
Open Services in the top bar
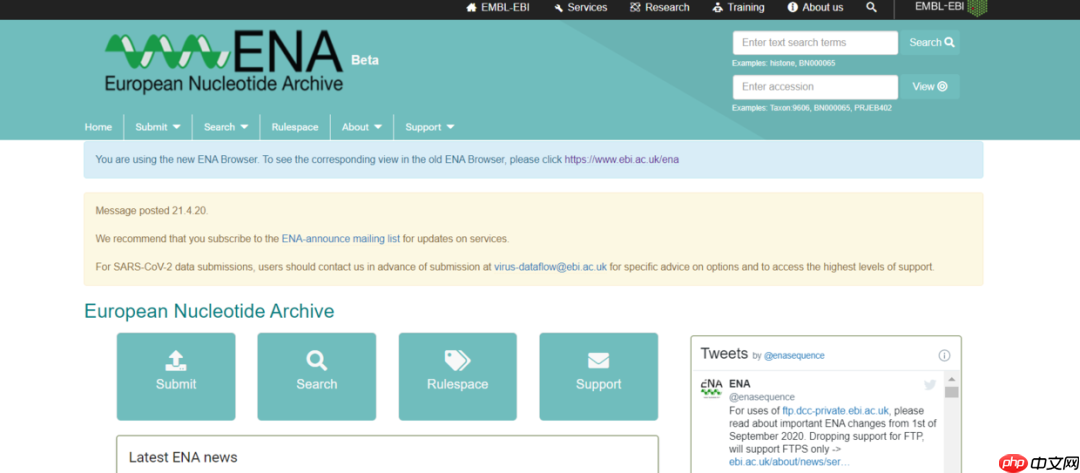581,8
